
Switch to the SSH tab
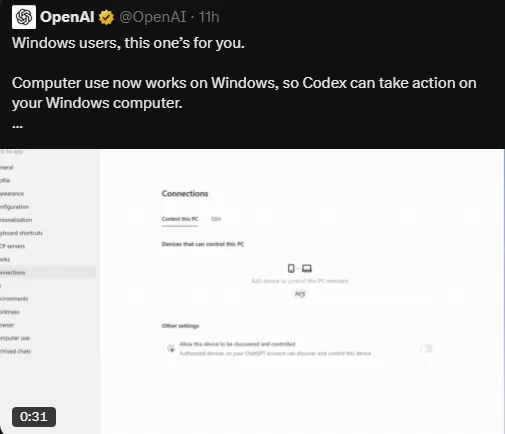(x=216, y=219)
